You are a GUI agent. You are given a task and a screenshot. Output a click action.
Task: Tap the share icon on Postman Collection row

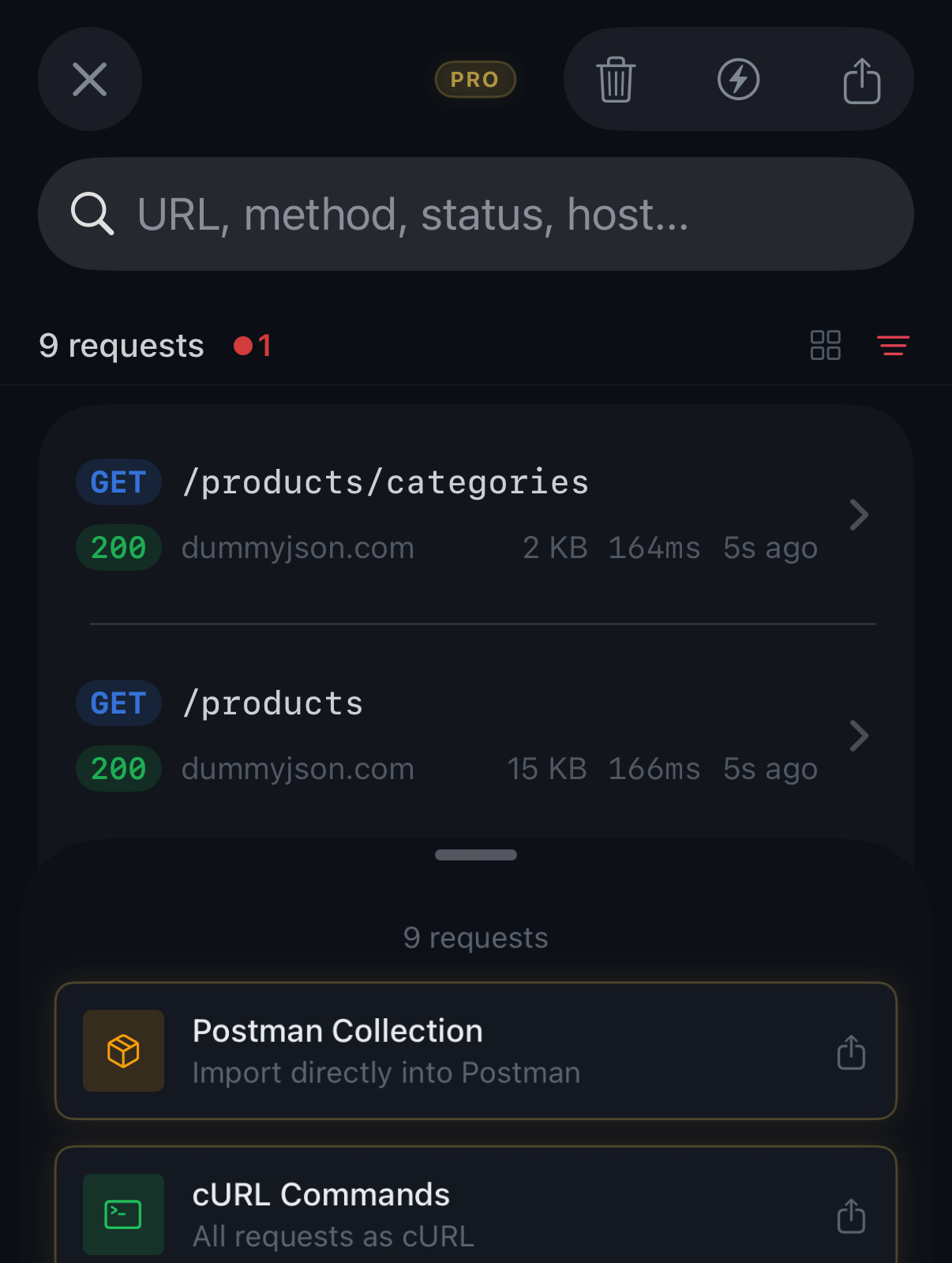click(x=851, y=1052)
